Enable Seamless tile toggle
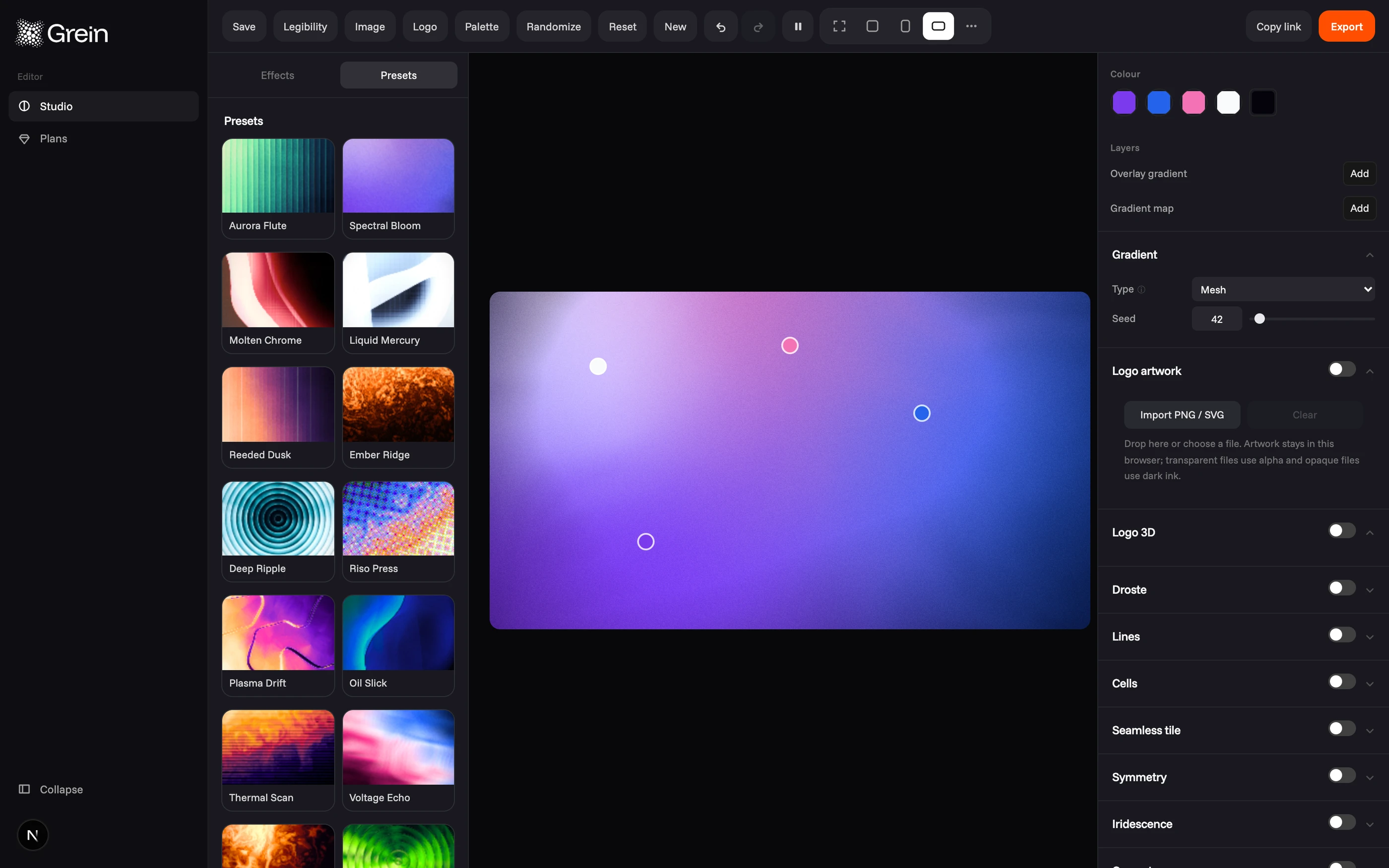Image resolution: width=1389 pixels, height=868 pixels. tap(1342, 729)
